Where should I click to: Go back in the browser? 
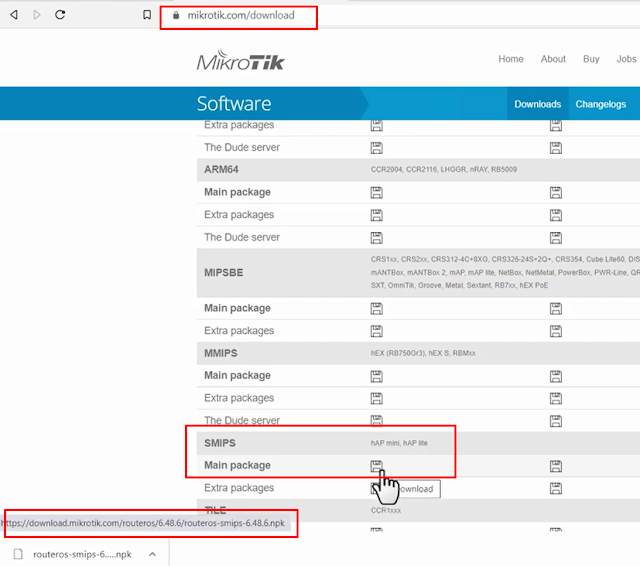click(x=14, y=15)
